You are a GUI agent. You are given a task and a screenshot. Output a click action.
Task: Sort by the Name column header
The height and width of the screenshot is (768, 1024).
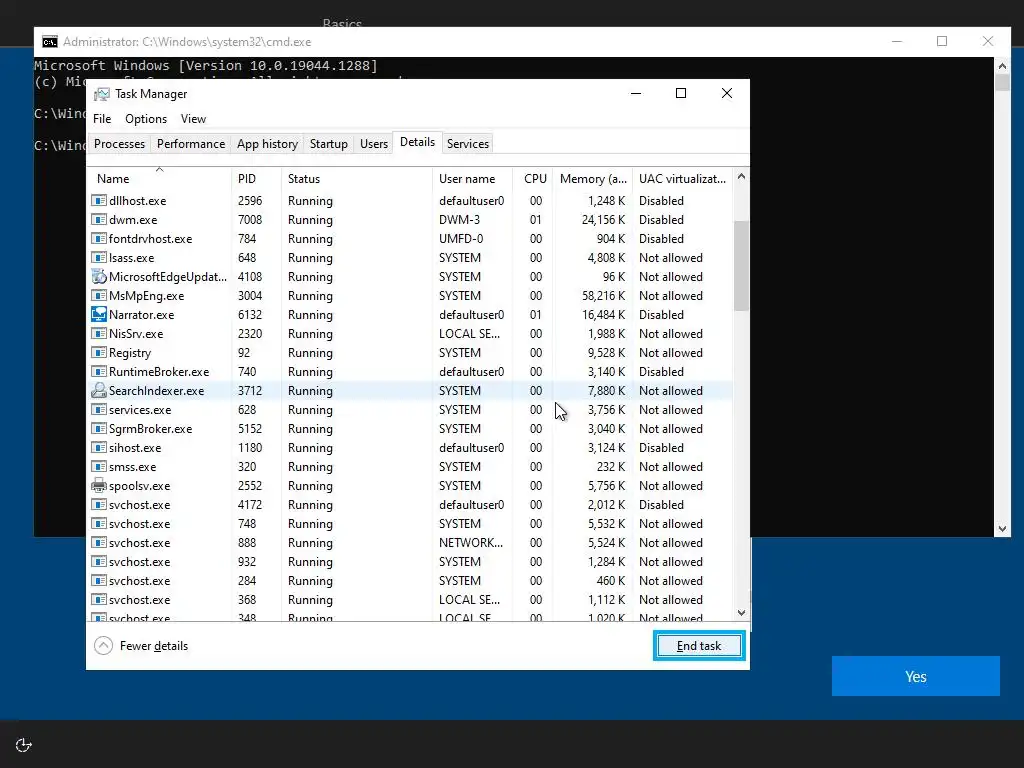pyautogui.click(x=159, y=178)
